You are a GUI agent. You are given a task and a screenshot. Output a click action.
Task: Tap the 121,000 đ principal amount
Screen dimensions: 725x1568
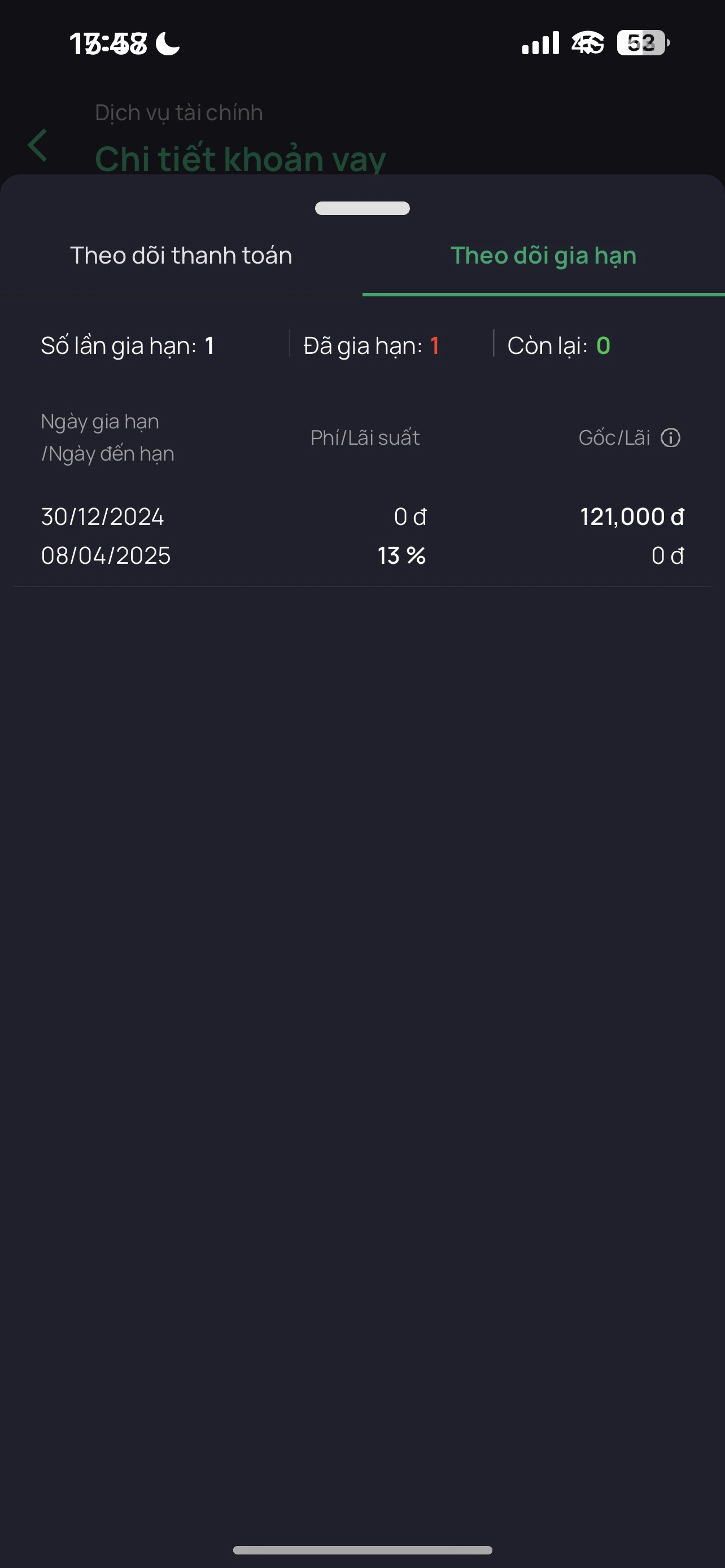pos(631,517)
